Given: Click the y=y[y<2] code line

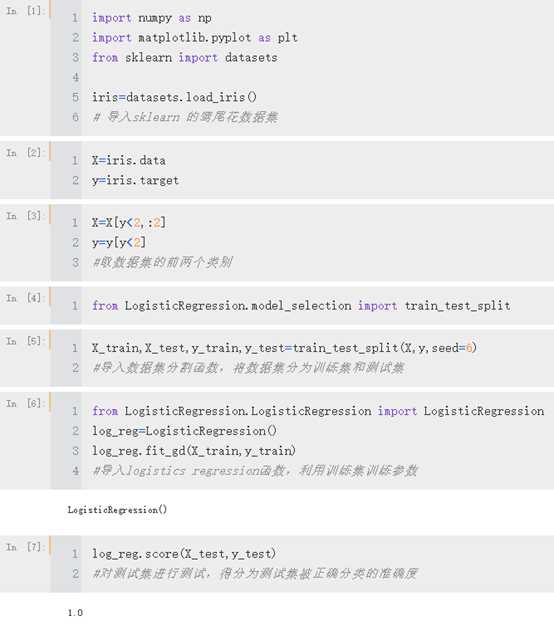Looking at the screenshot, I should (119, 242).
